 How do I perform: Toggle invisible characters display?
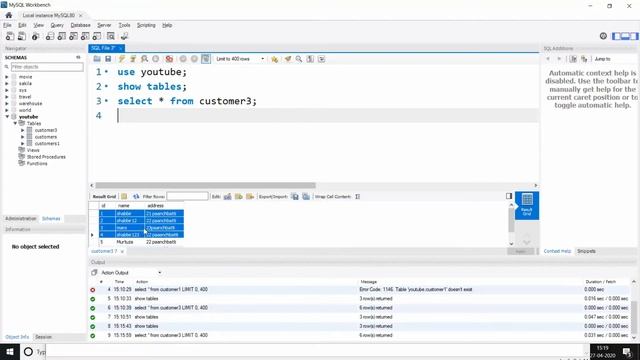click(310, 59)
